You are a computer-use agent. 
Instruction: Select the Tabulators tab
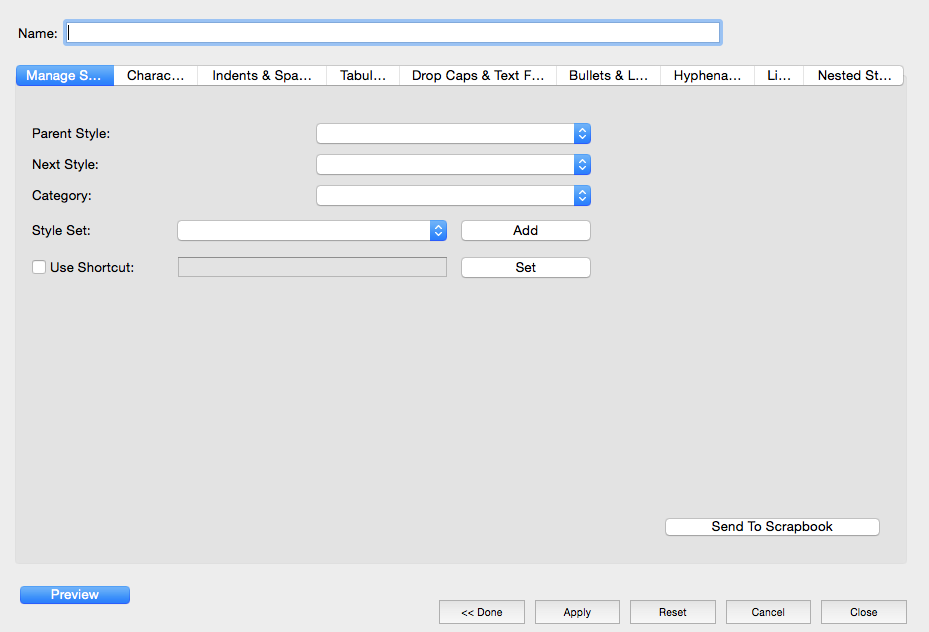click(362, 75)
